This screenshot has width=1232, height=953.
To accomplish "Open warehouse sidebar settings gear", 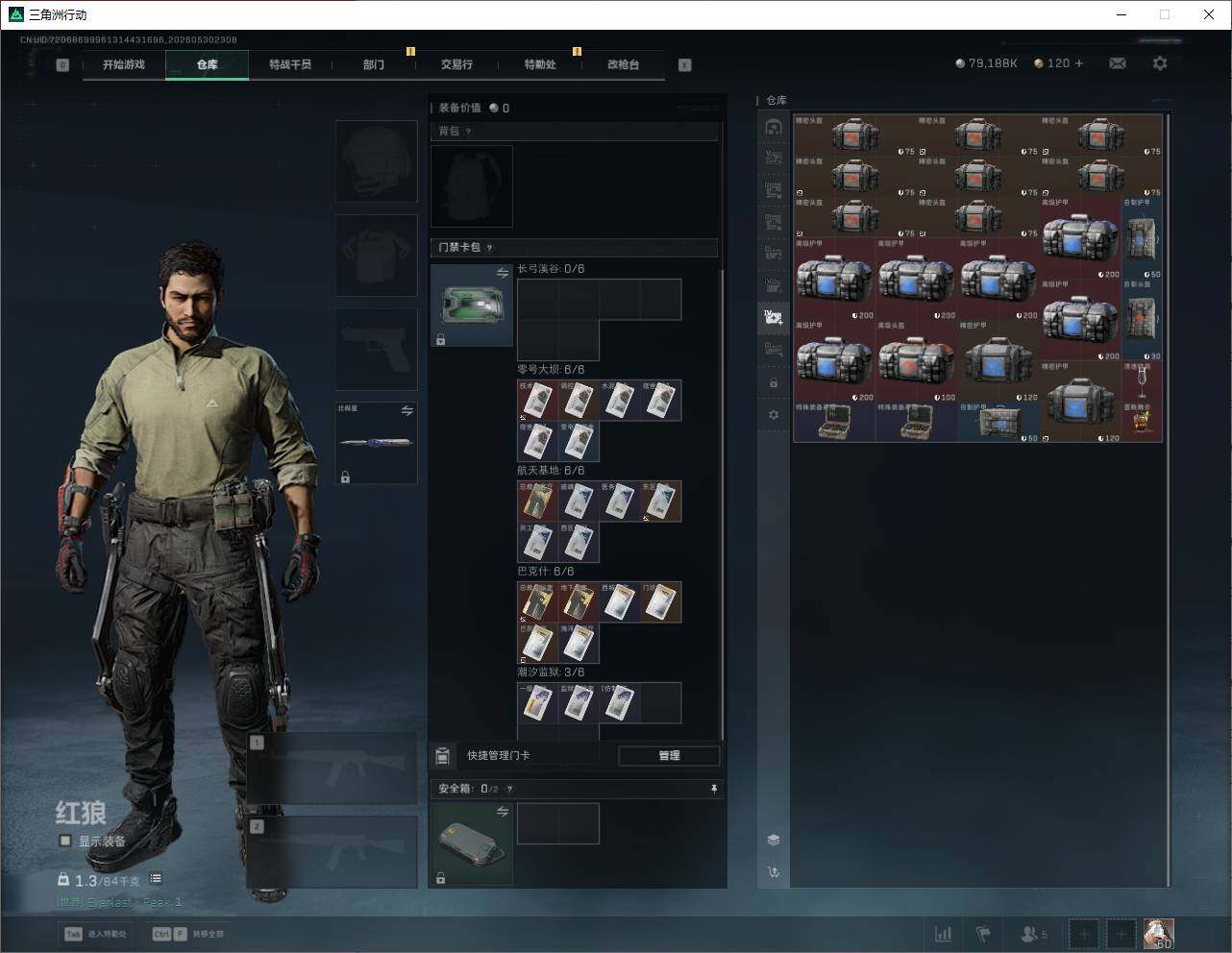I will 774,415.
